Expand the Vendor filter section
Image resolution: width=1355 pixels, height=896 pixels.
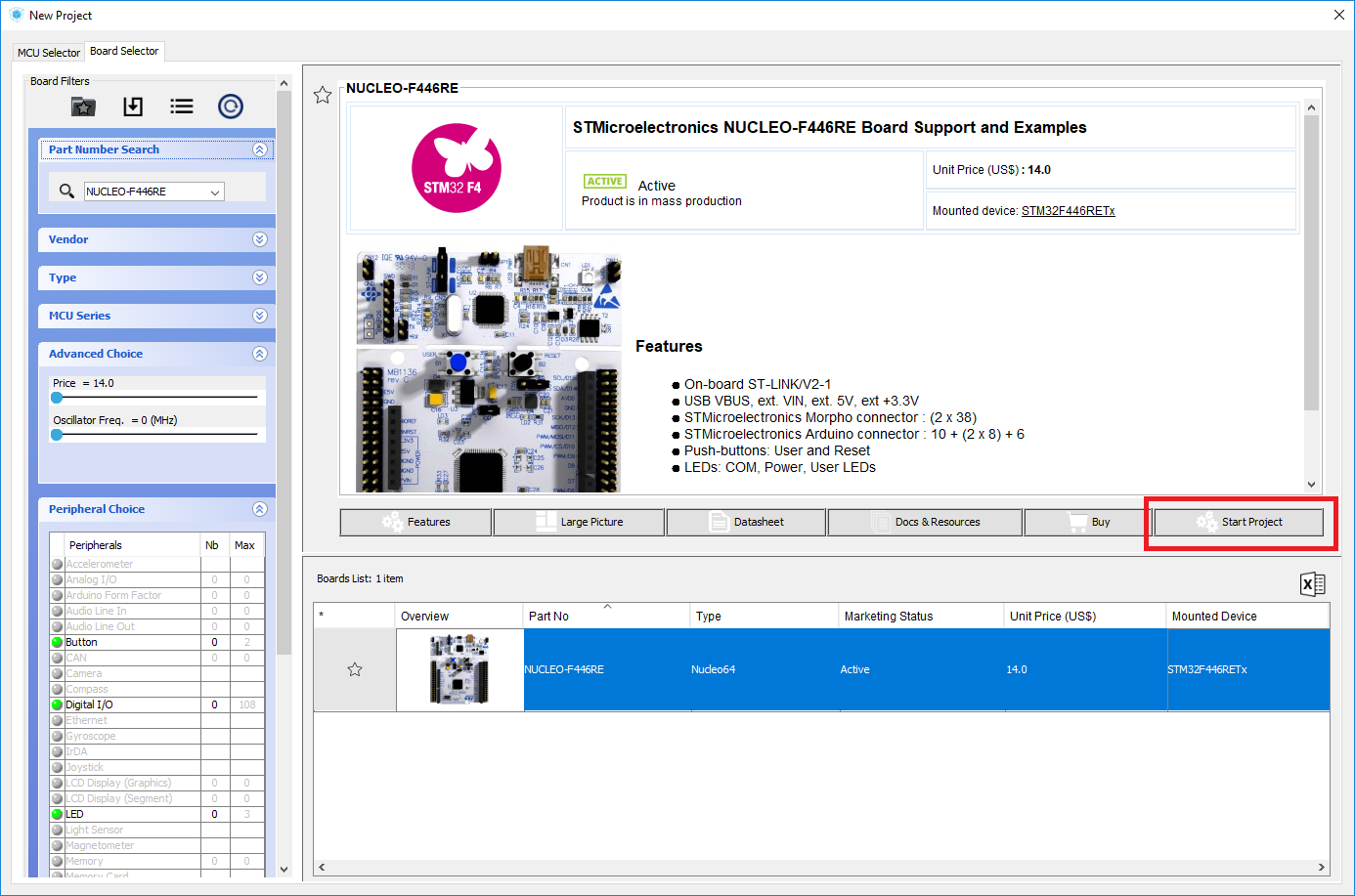point(259,238)
